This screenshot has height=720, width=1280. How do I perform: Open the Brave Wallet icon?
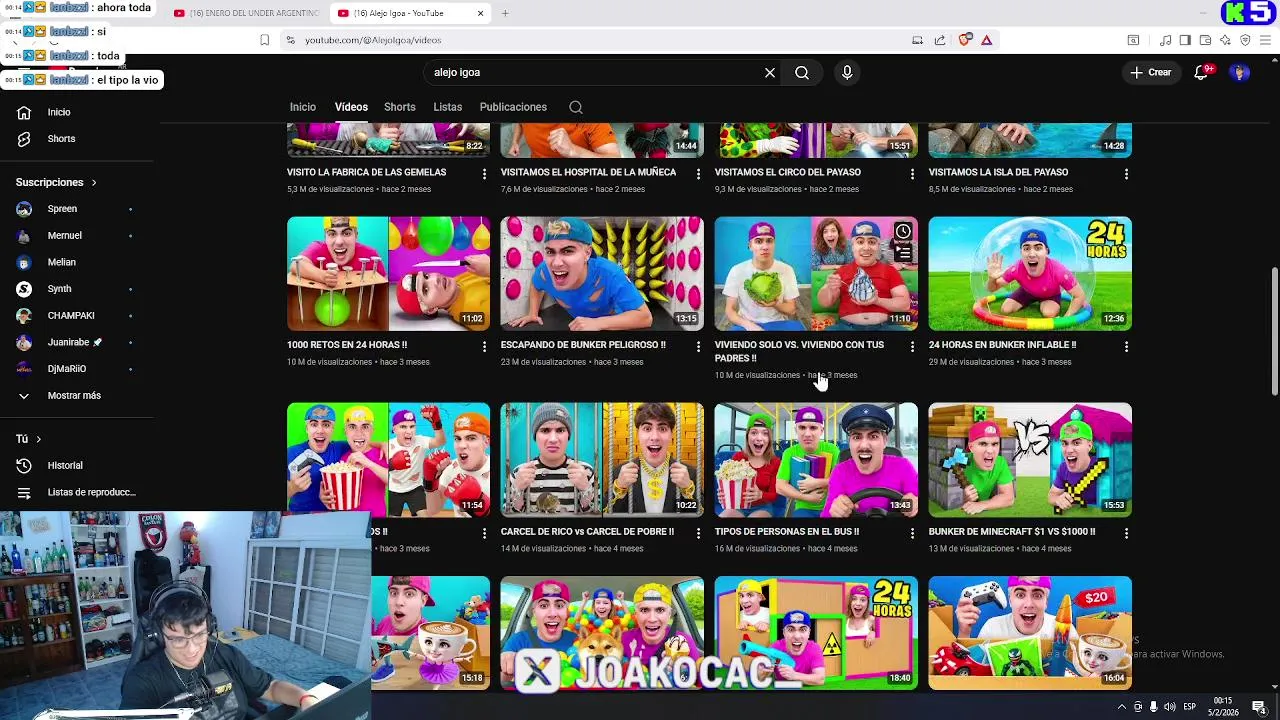[1205, 40]
